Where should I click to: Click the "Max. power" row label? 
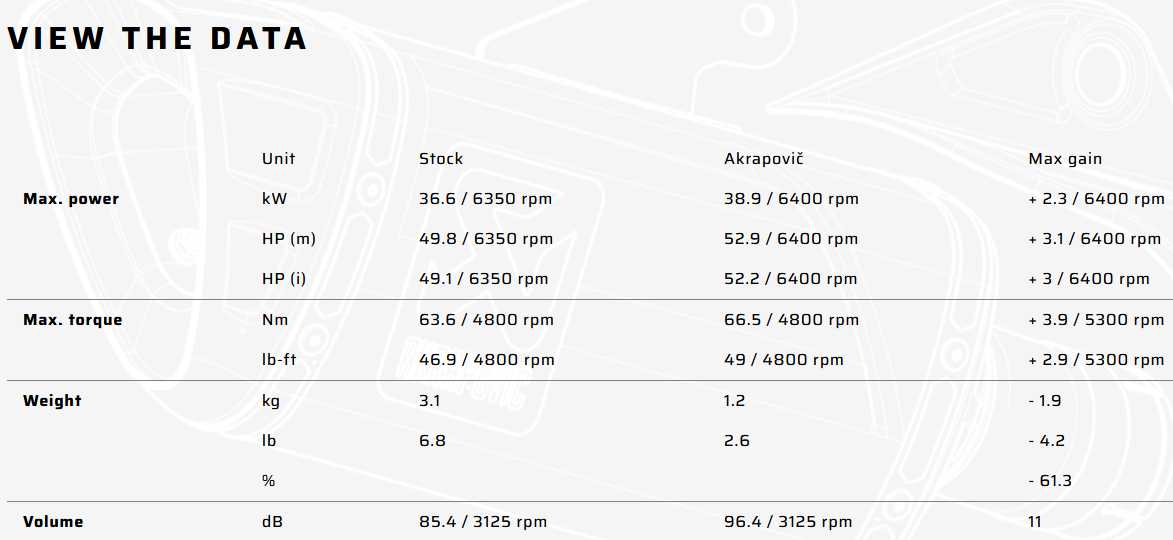coord(71,198)
